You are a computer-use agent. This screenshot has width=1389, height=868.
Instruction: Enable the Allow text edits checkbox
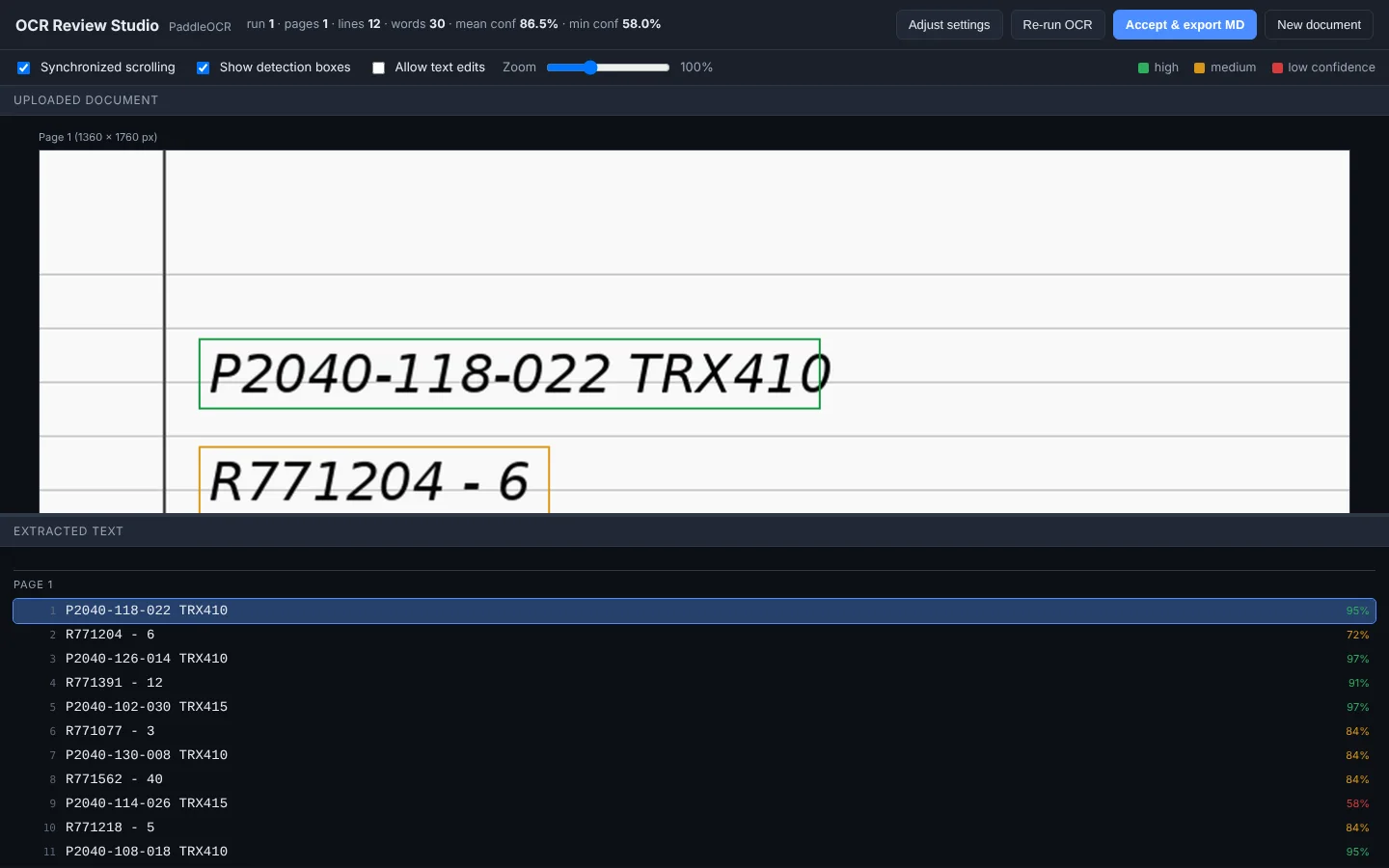(378, 68)
